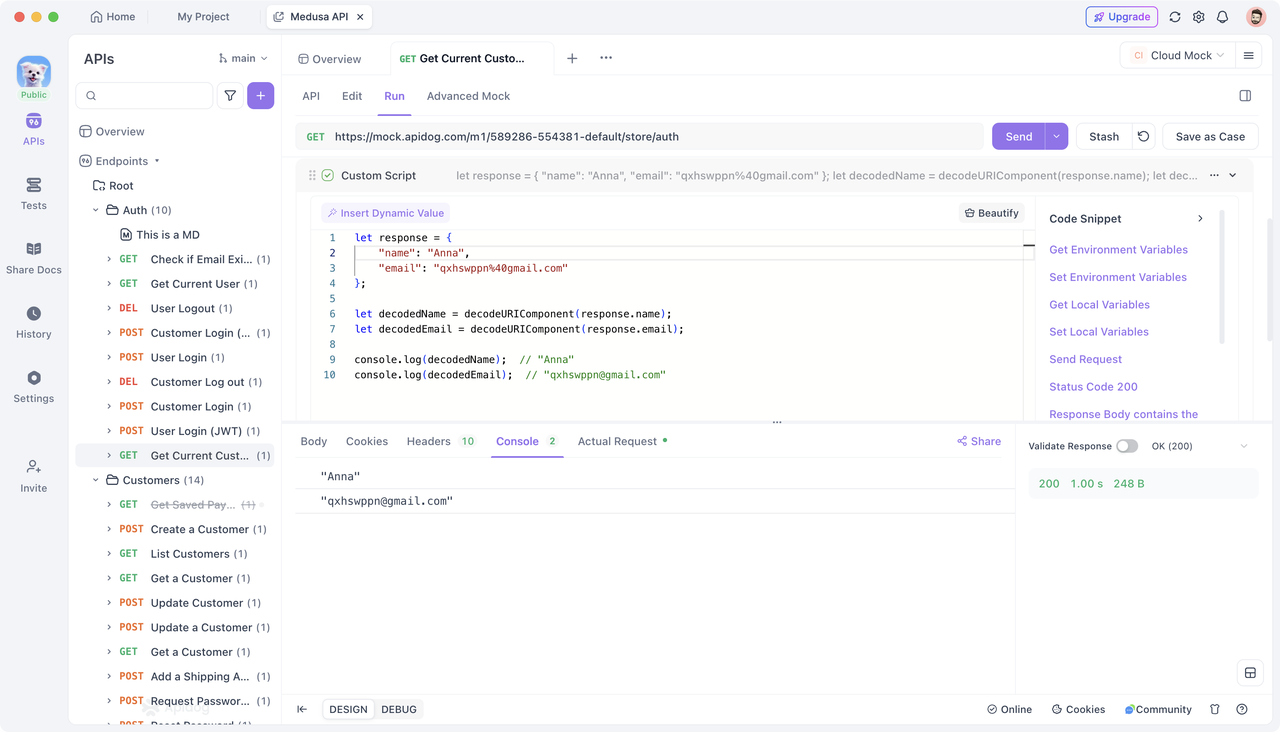Open Settings in the left sidebar
This screenshot has height=732, width=1280.
(33, 386)
